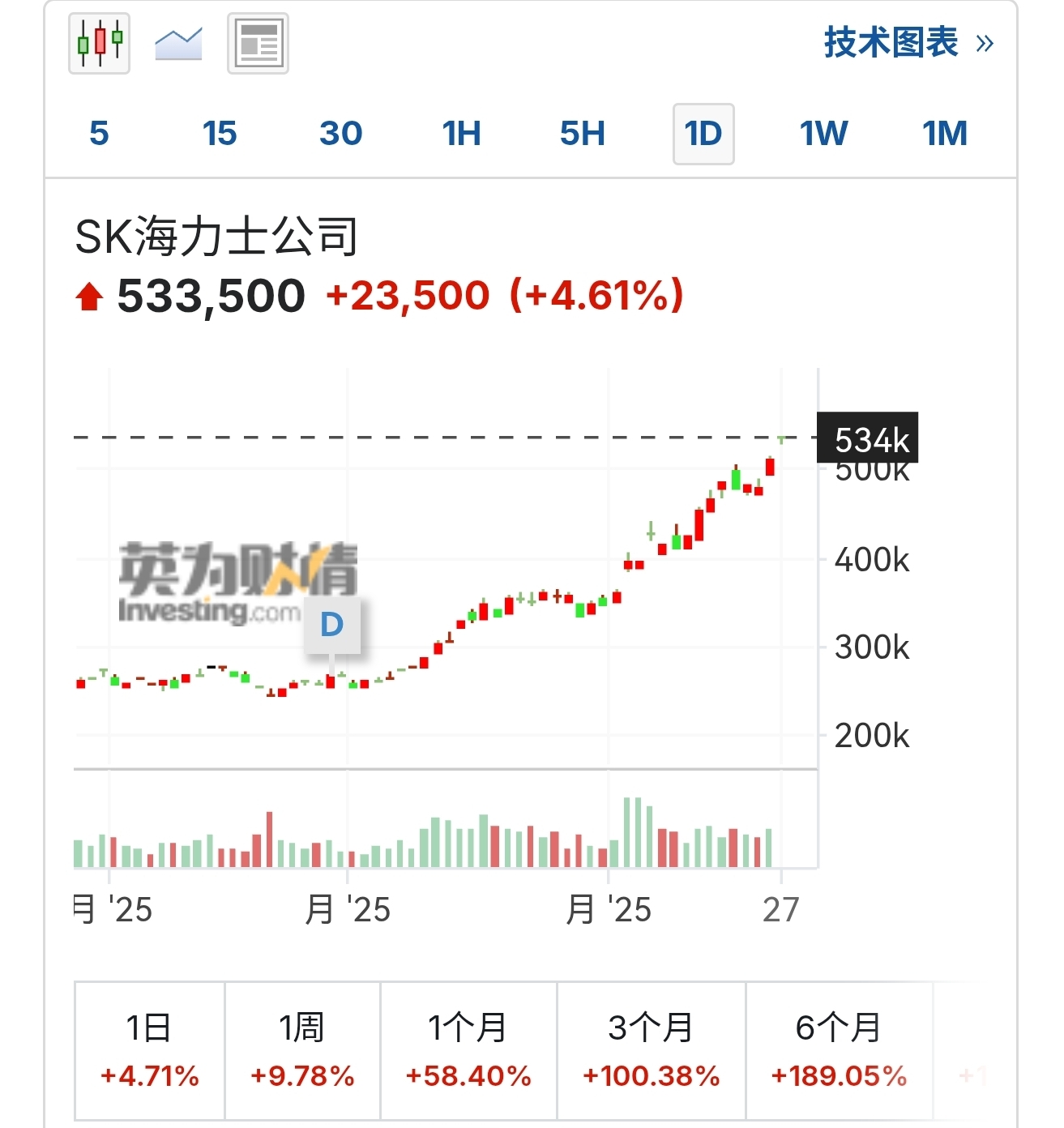Choose the 5H timeframe
The height and width of the screenshot is (1128, 1064).
582,134
